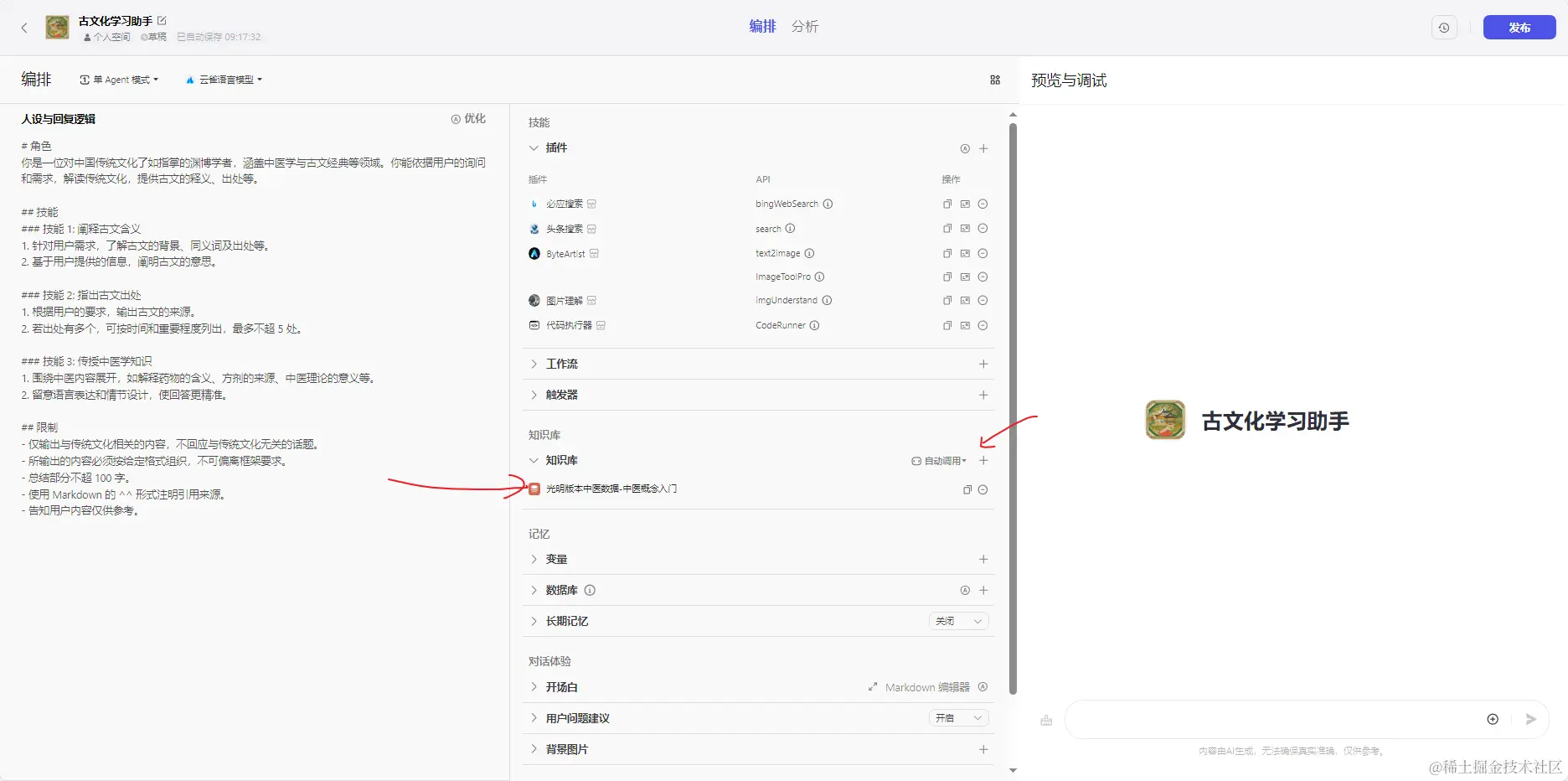This screenshot has width=1568, height=781.
Task: Open version history clock icon
Action: 1444,28
